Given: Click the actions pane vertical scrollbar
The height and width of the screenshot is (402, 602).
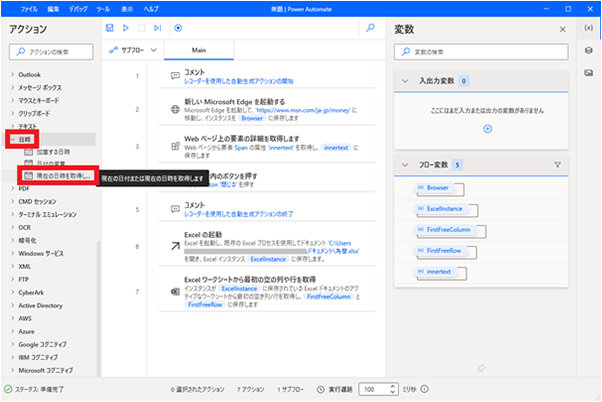Looking at the screenshot, I should (99, 309).
